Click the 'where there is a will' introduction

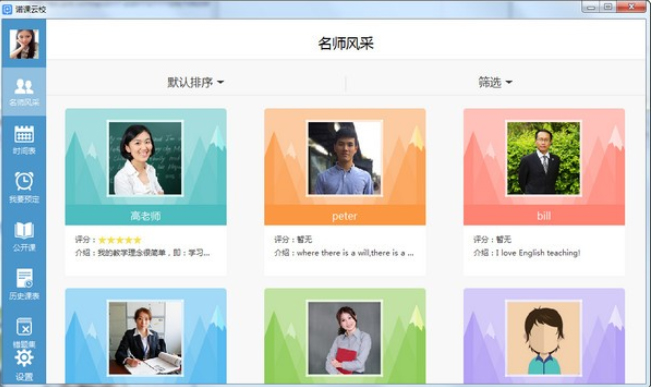[x=344, y=253]
